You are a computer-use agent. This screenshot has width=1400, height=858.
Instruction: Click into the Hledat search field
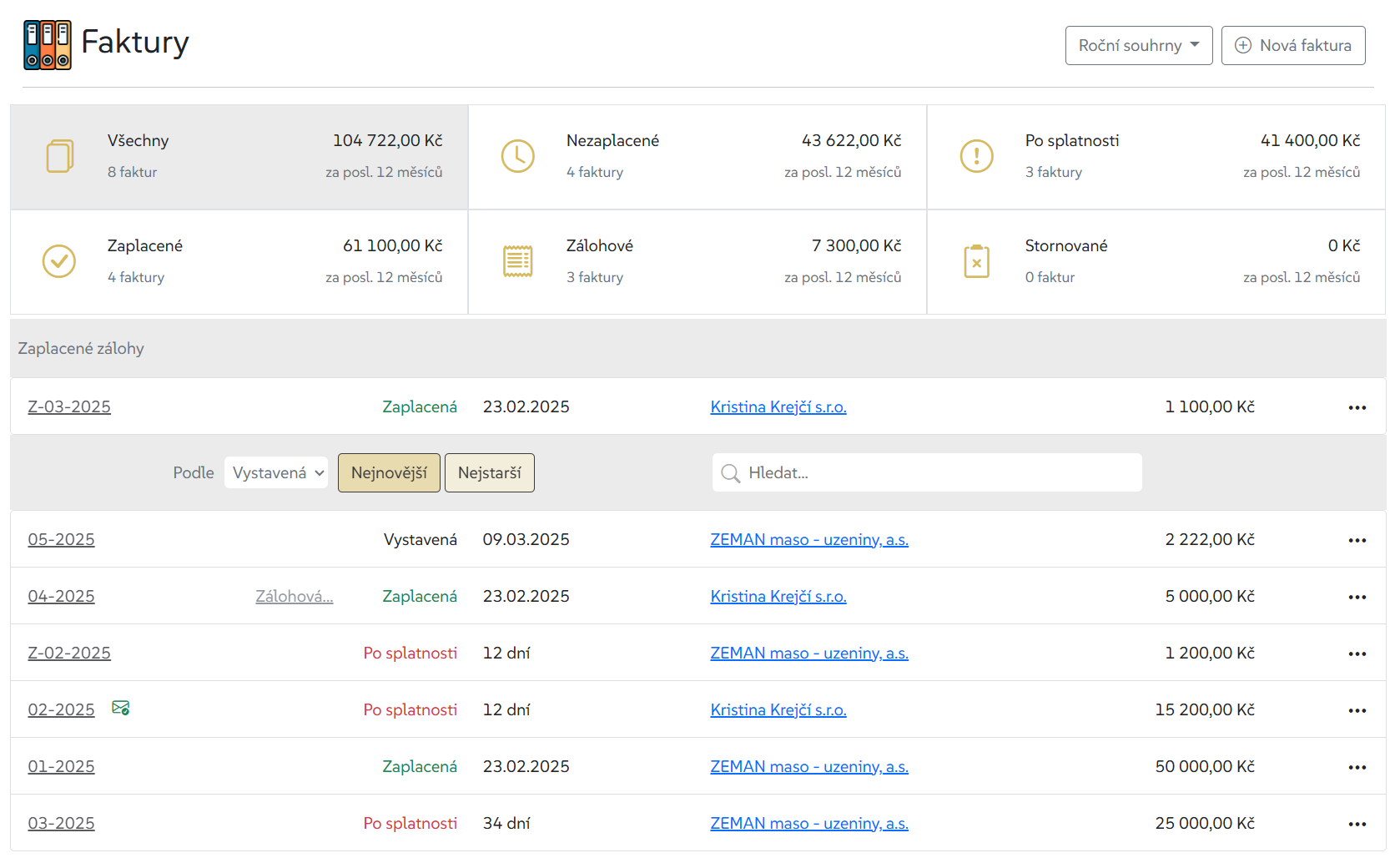point(927,472)
